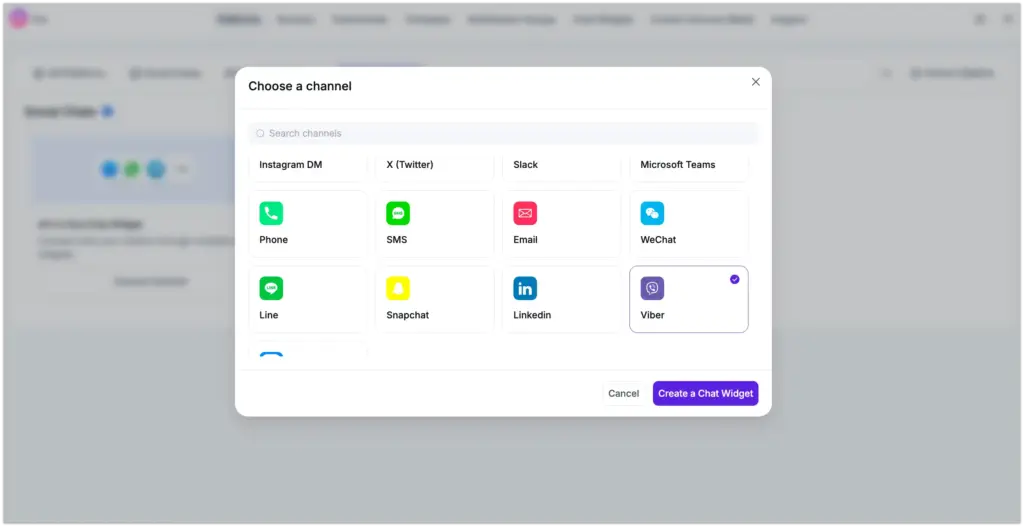Select the Microsoft Teams card

coord(689,168)
